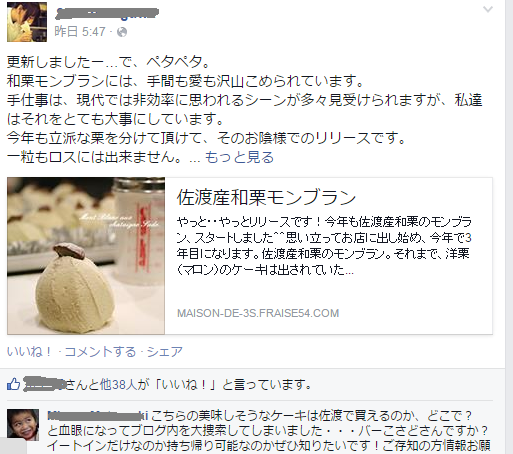The width and height of the screenshot is (513, 454).
Task: Click シェア to share the post
Action: [165, 351]
